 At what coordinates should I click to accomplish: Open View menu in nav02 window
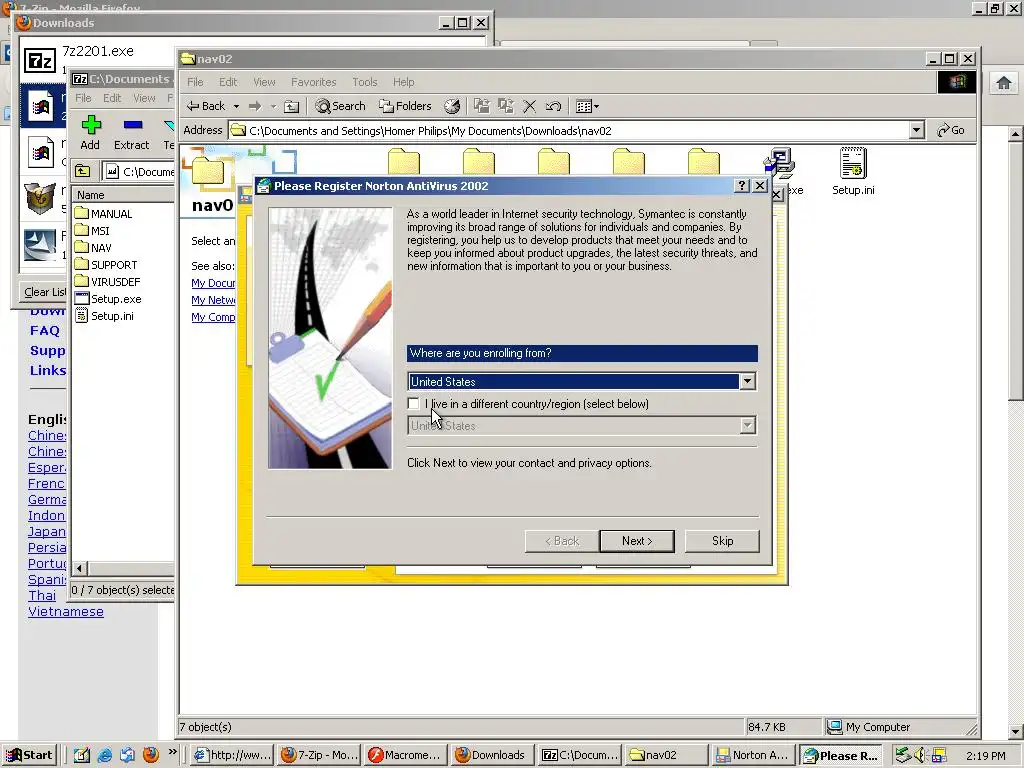coord(264,82)
